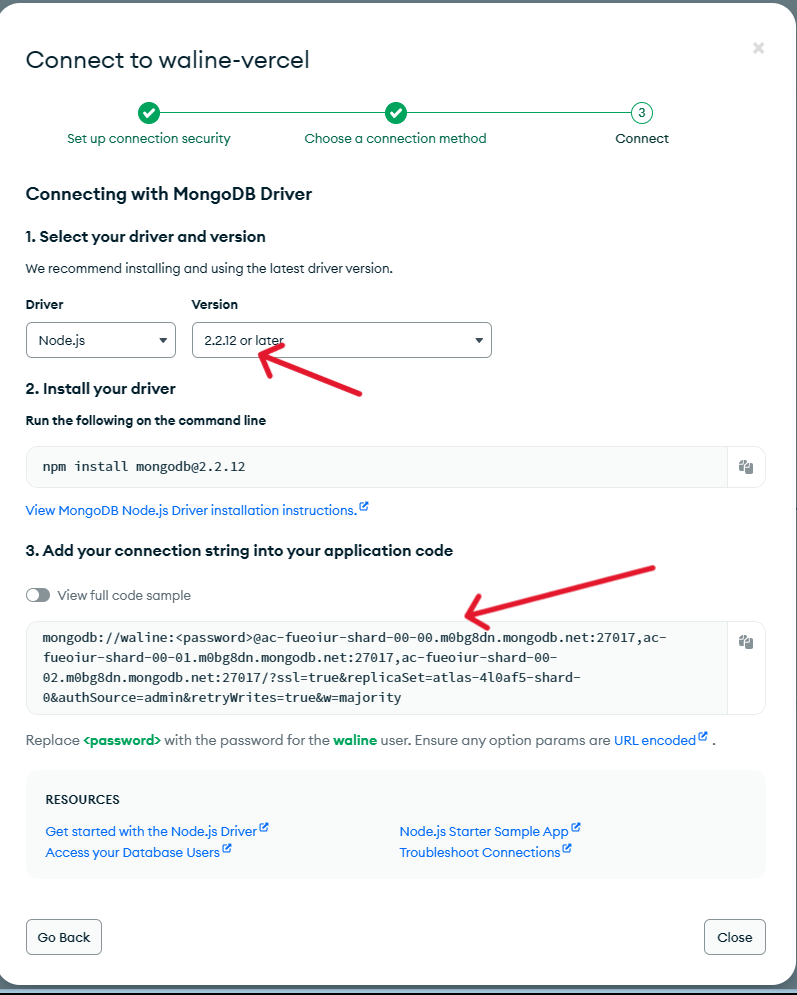Open Node.js Starter Sample App link
Viewport: 797px width, 995px height.
(483, 831)
